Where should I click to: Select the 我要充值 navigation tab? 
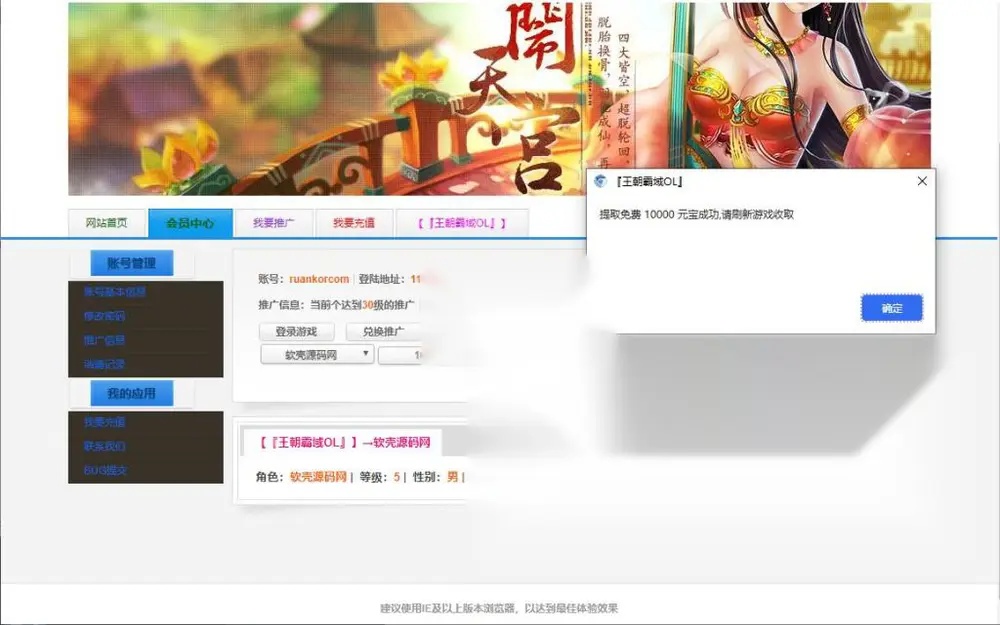[354, 223]
